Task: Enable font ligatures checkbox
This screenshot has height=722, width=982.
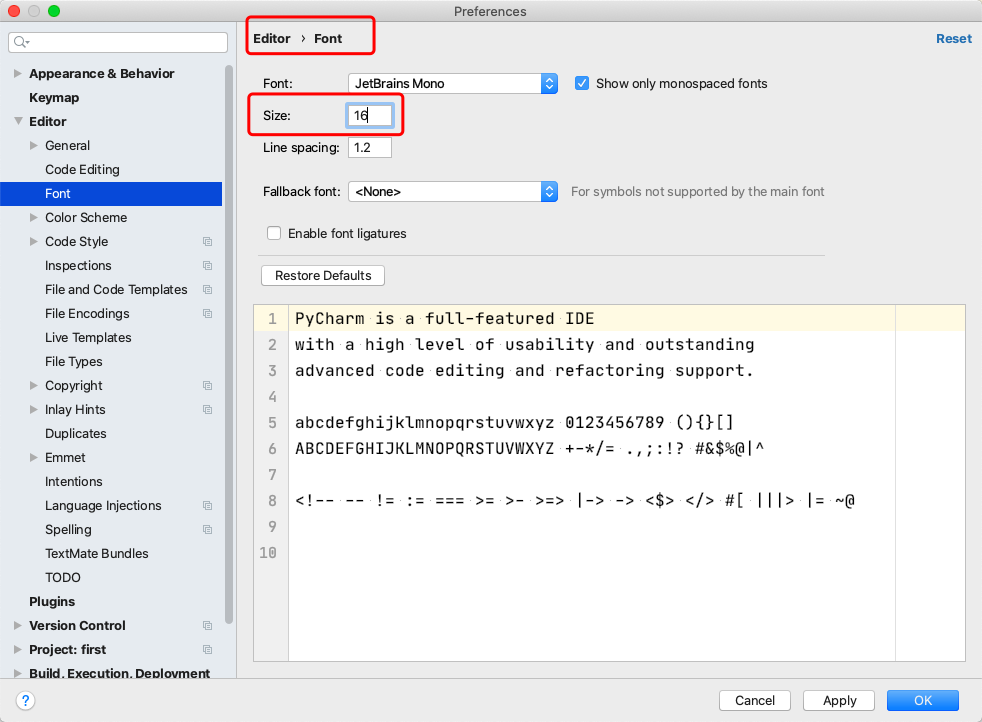Action: click(274, 233)
